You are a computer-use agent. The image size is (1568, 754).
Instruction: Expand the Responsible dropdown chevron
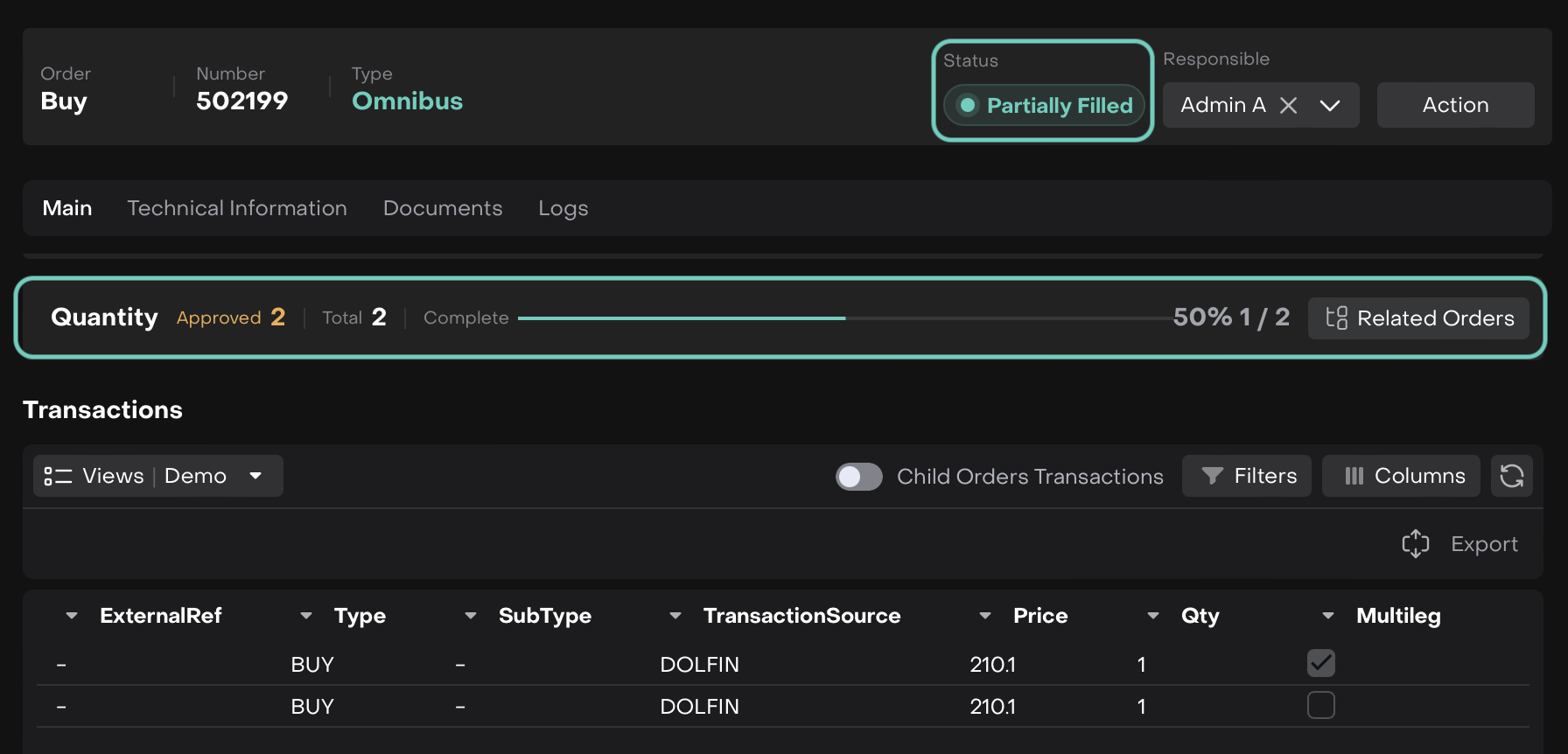[1329, 105]
